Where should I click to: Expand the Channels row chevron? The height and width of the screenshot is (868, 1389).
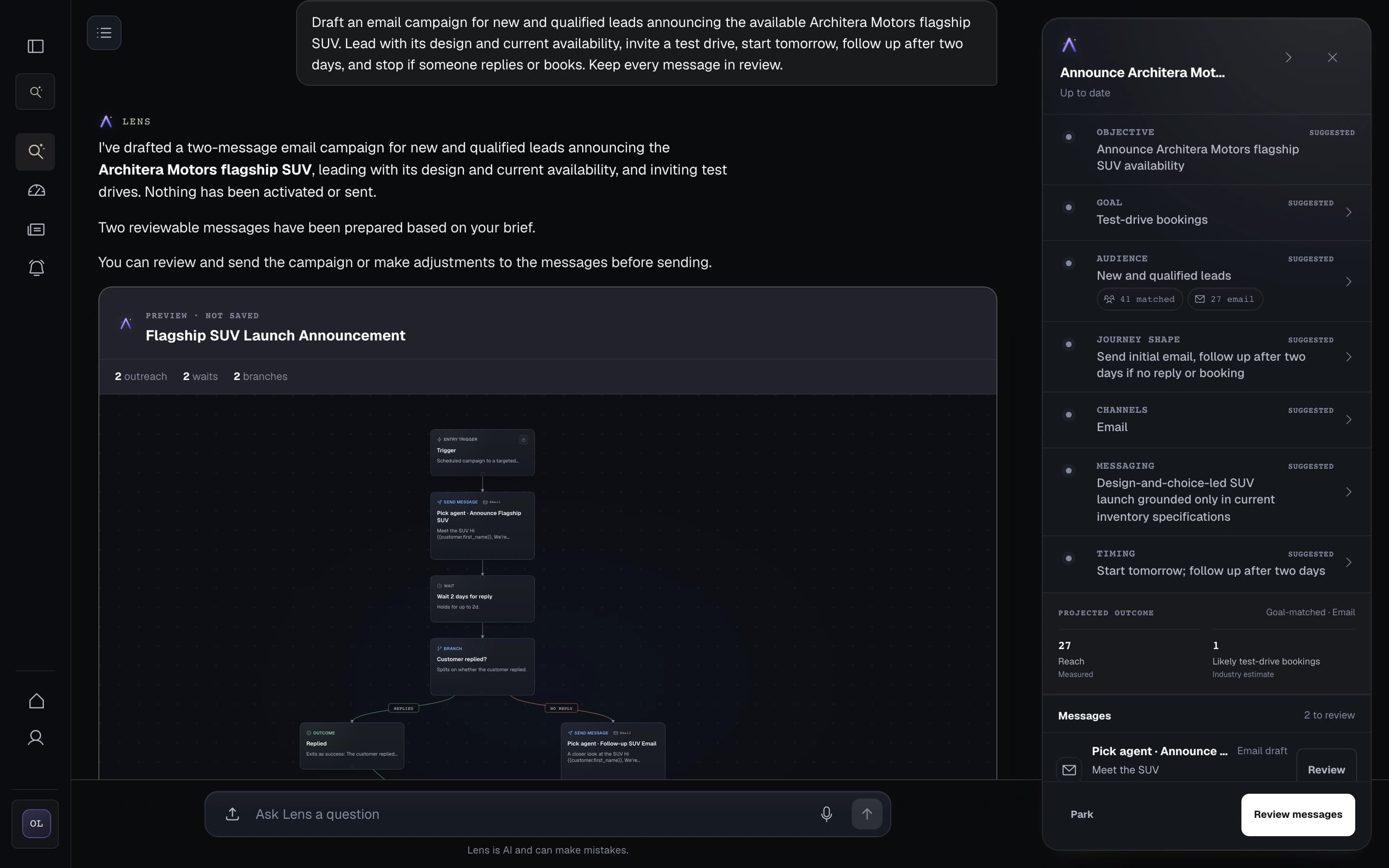pos(1349,420)
